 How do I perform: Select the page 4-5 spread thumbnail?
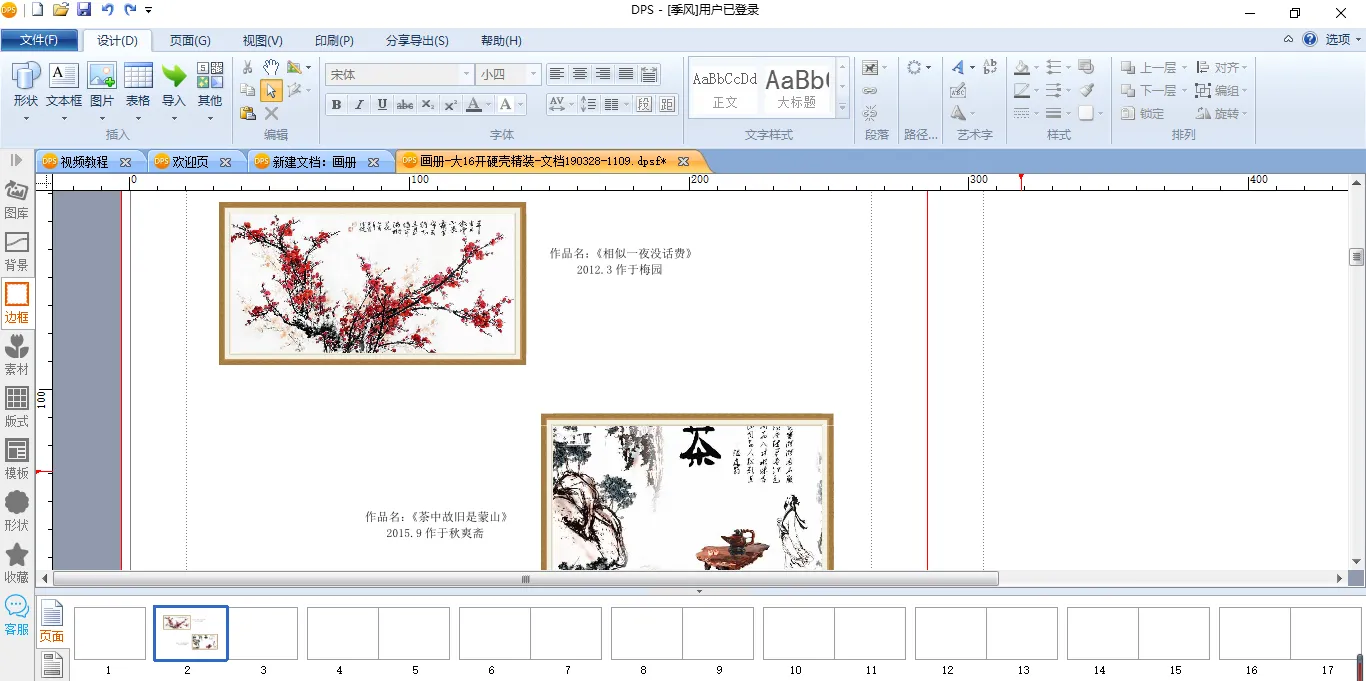coord(377,634)
